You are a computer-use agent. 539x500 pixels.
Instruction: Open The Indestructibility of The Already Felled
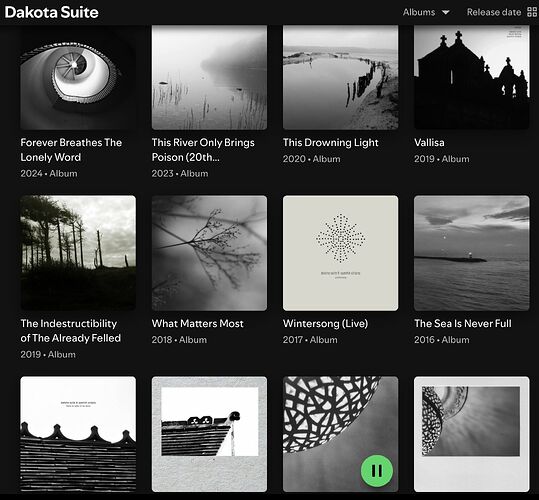tap(71, 331)
